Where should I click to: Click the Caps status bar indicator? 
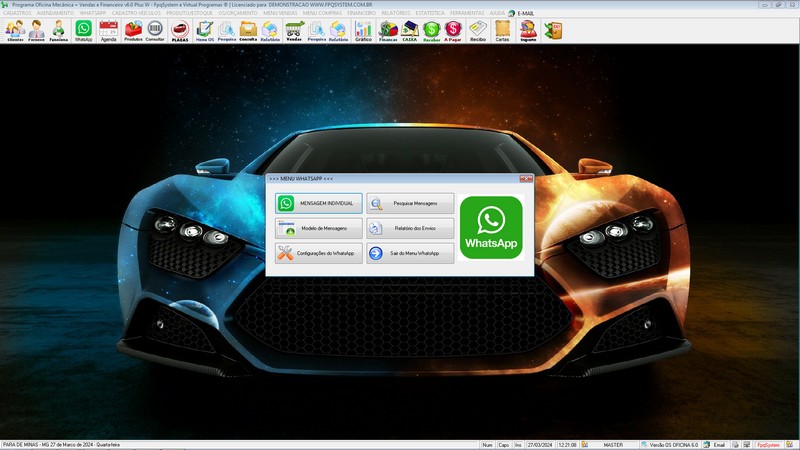coord(504,445)
